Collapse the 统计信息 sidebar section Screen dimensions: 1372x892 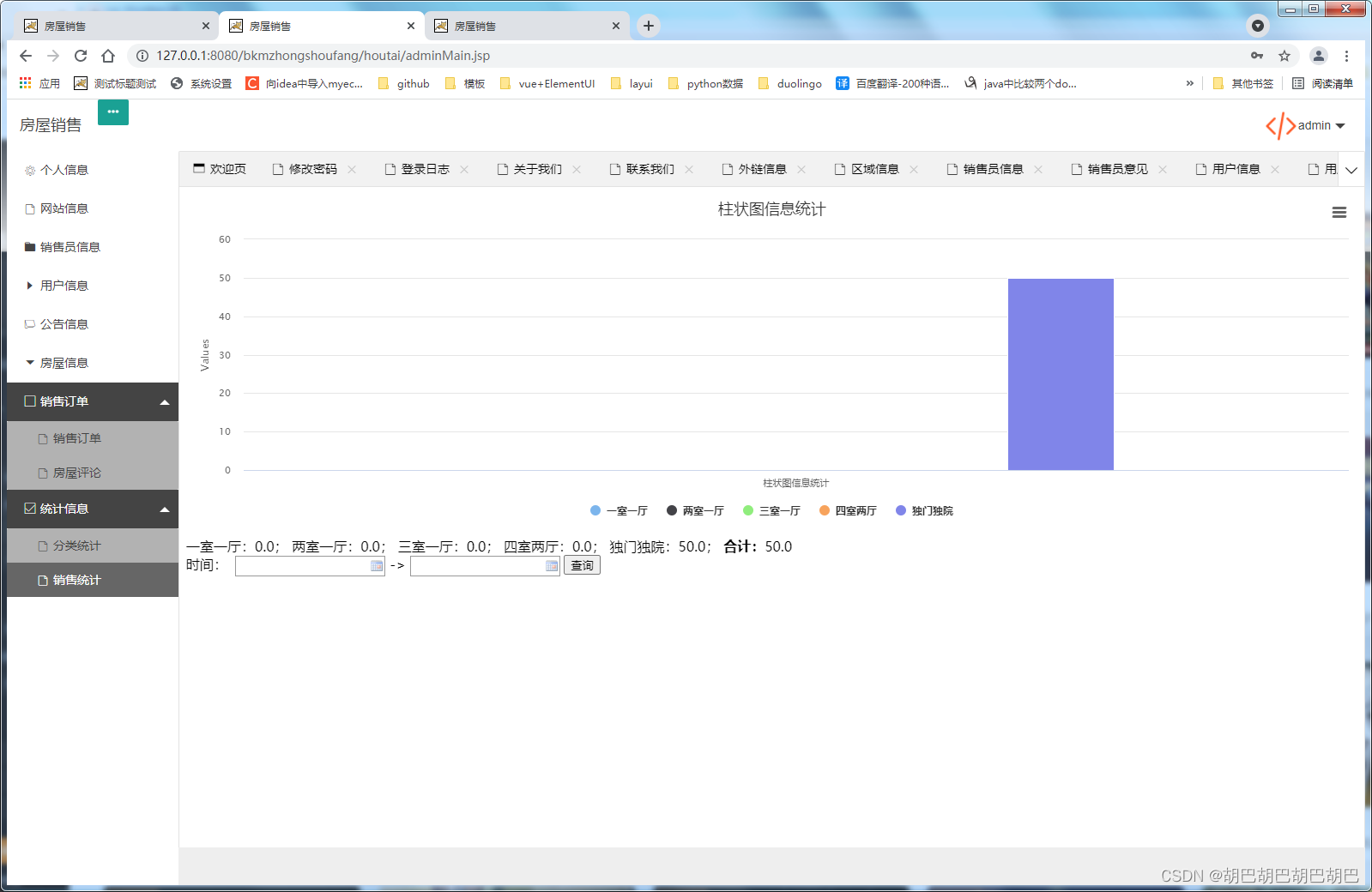[x=93, y=509]
